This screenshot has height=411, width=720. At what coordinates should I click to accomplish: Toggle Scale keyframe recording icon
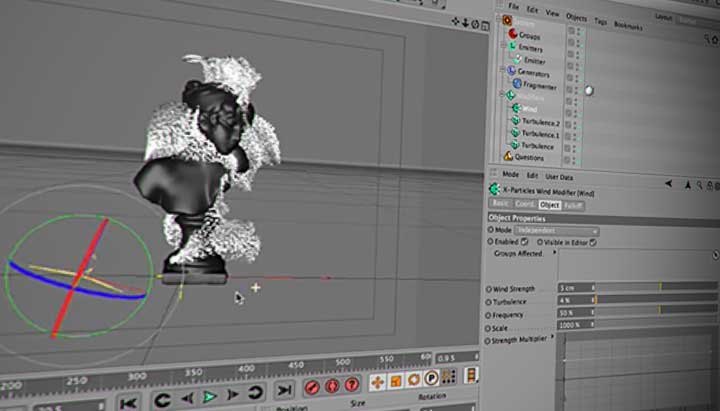click(396, 381)
